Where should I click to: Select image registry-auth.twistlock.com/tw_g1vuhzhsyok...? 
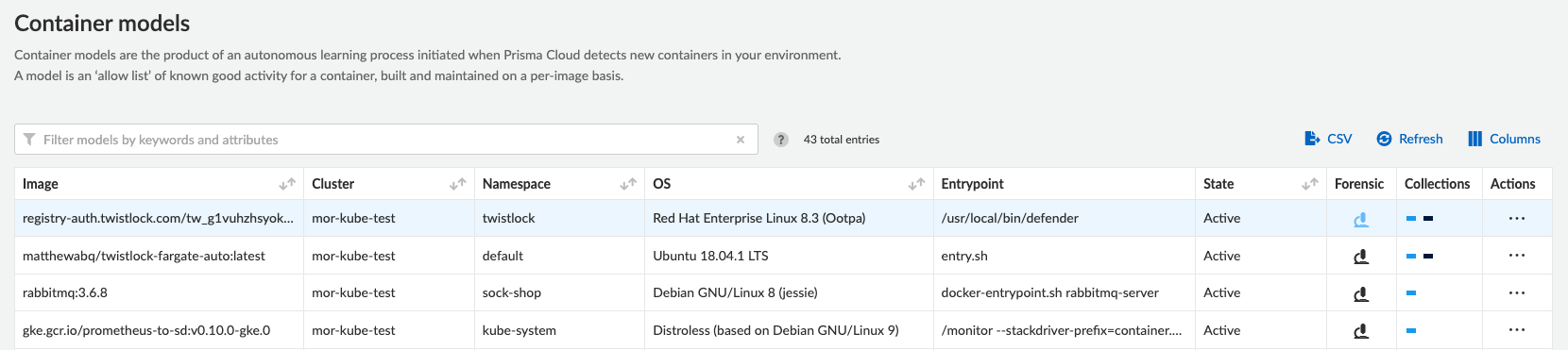click(158, 218)
